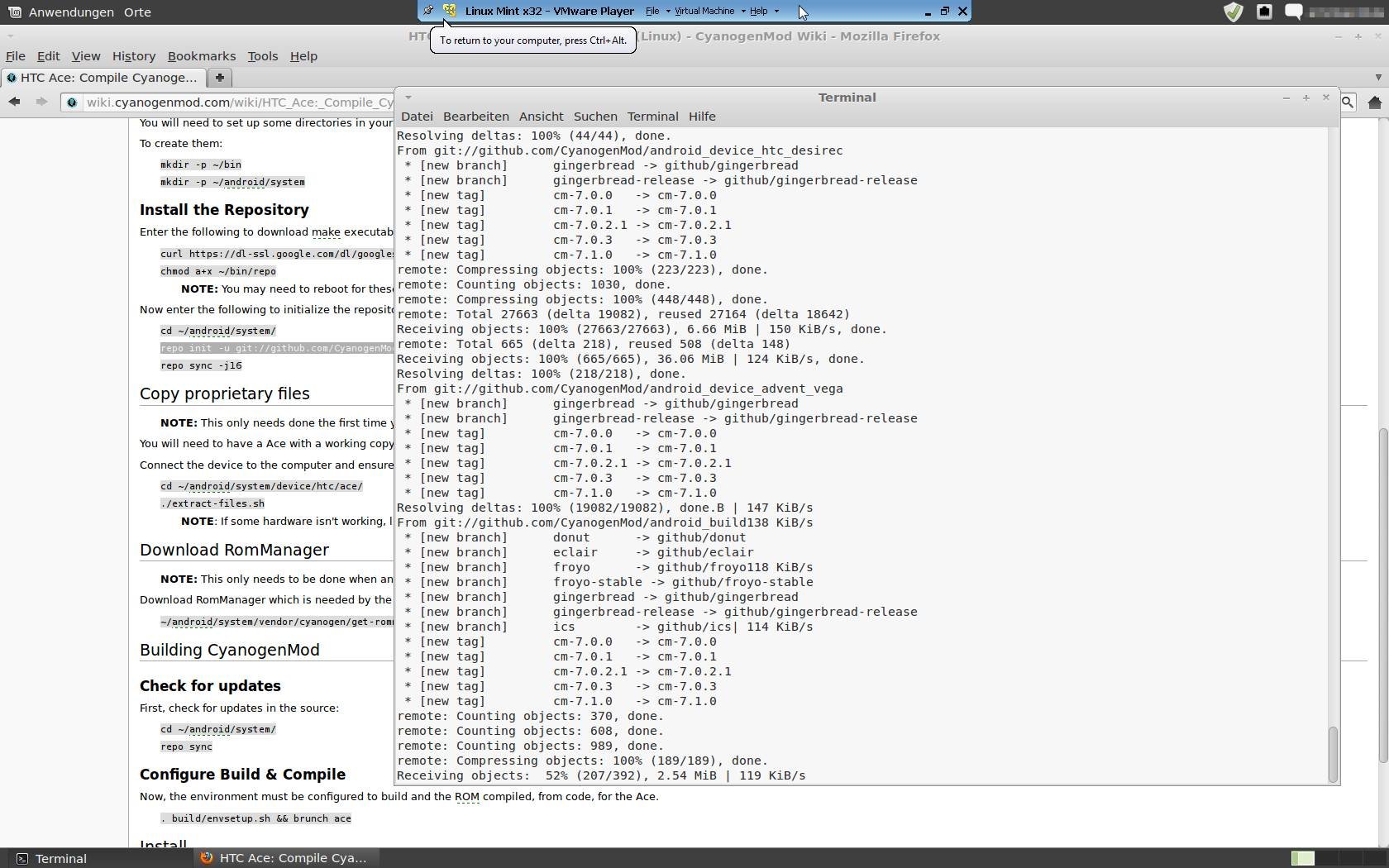Screen dimensions: 1389x868
Task: Click the 'make' dotted-underline link
Action: [x=326, y=232]
